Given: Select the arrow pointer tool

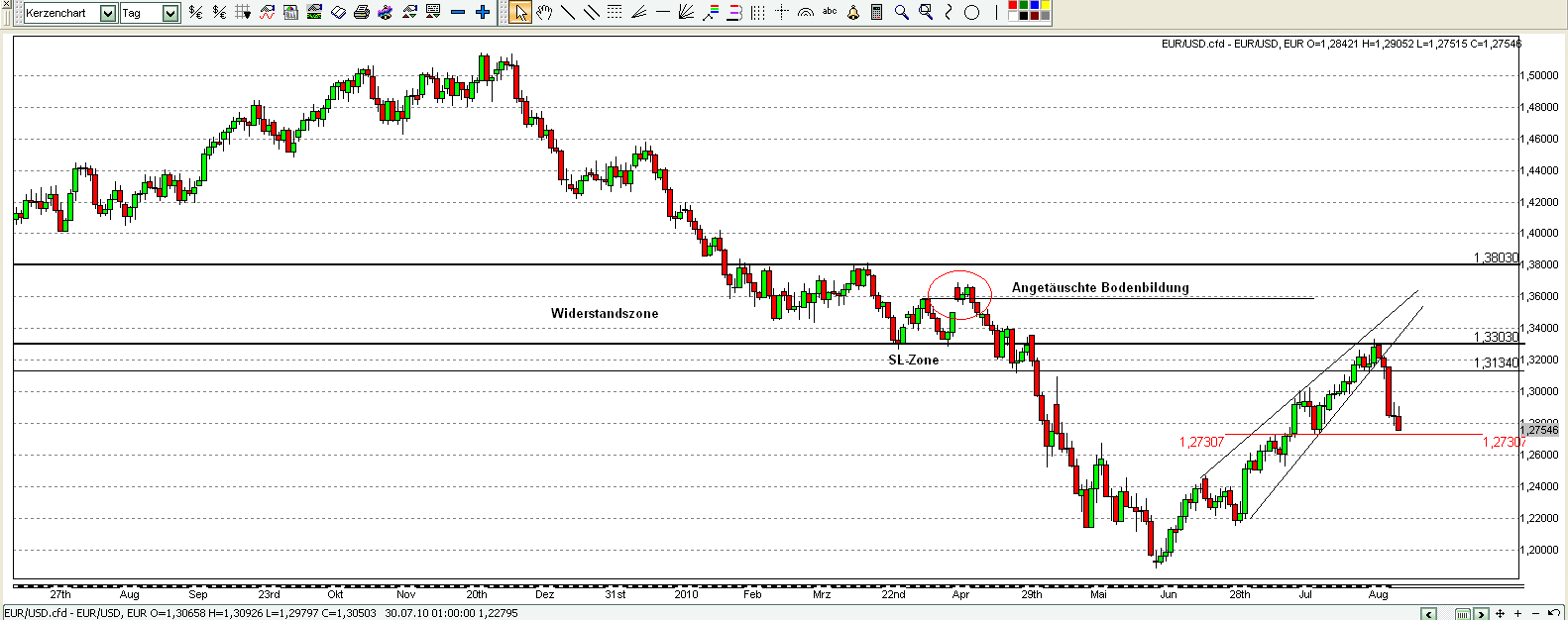Looking at the screenshot, I should point(520,13).
